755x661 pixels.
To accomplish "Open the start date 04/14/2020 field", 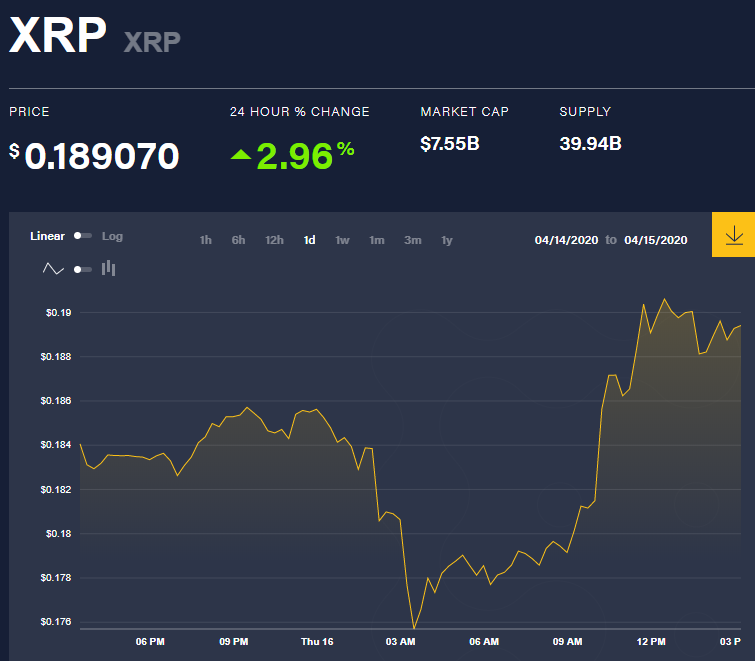I will (566, 240).
